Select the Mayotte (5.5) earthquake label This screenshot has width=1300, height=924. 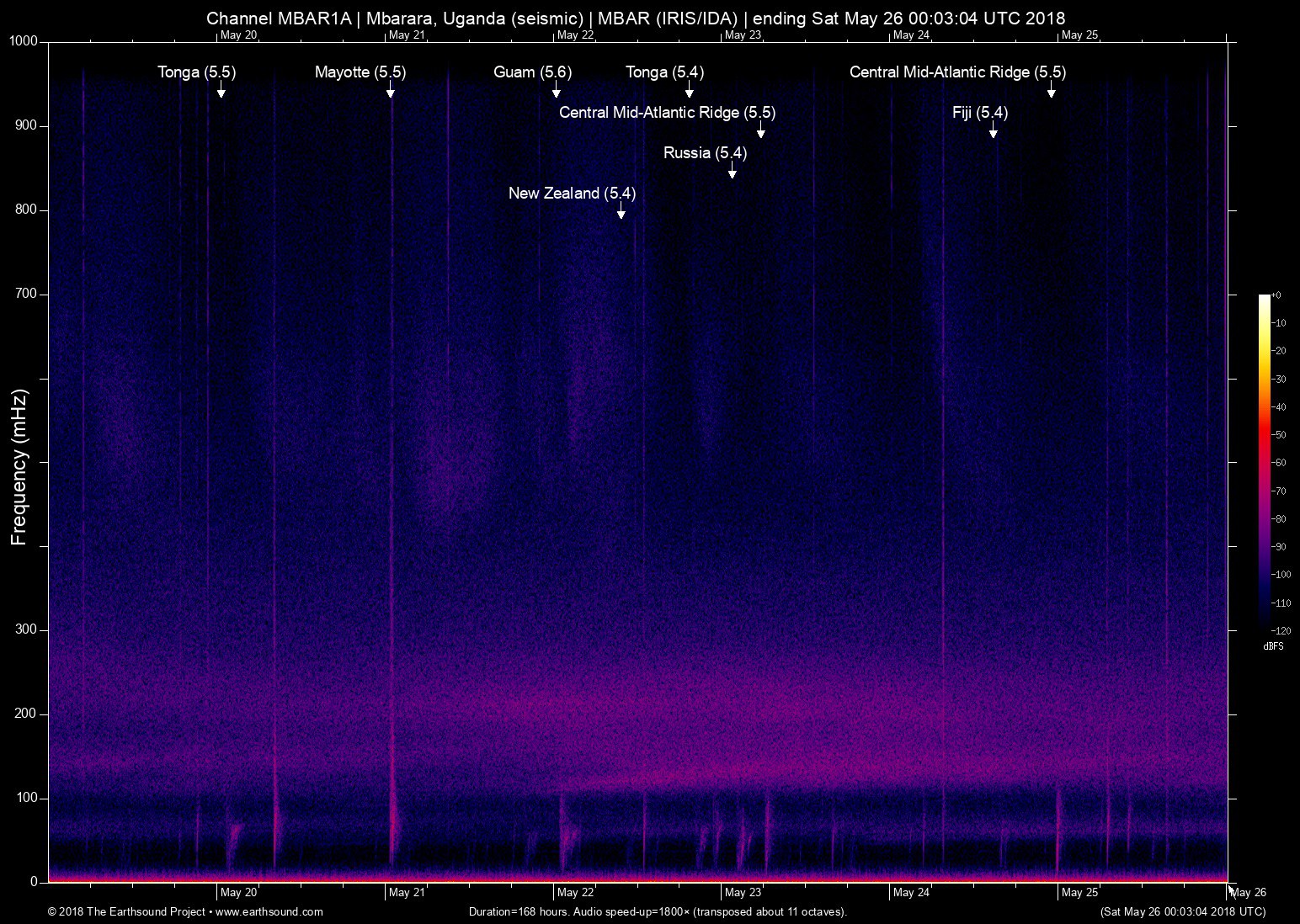(360, 72)
